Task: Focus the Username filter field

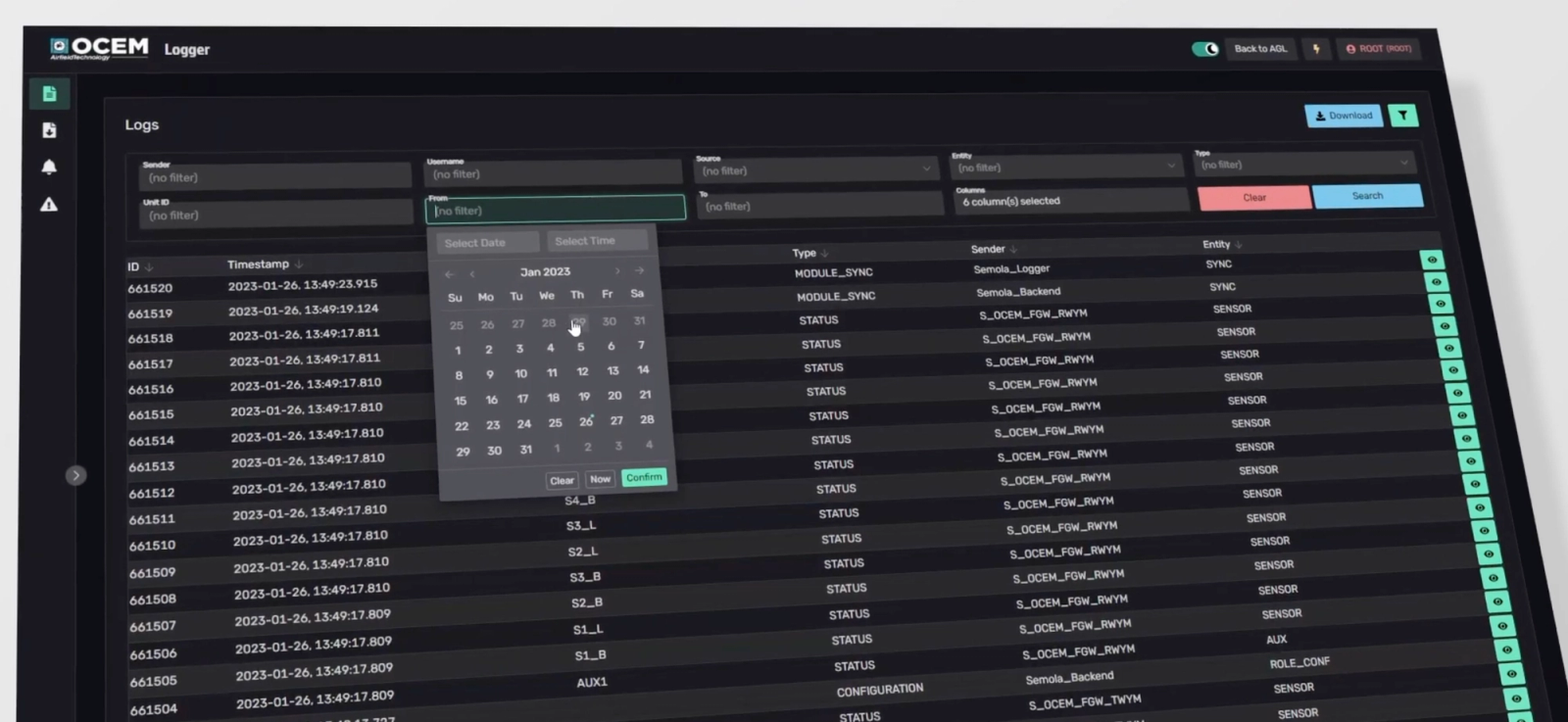Action: pos(553,173)
